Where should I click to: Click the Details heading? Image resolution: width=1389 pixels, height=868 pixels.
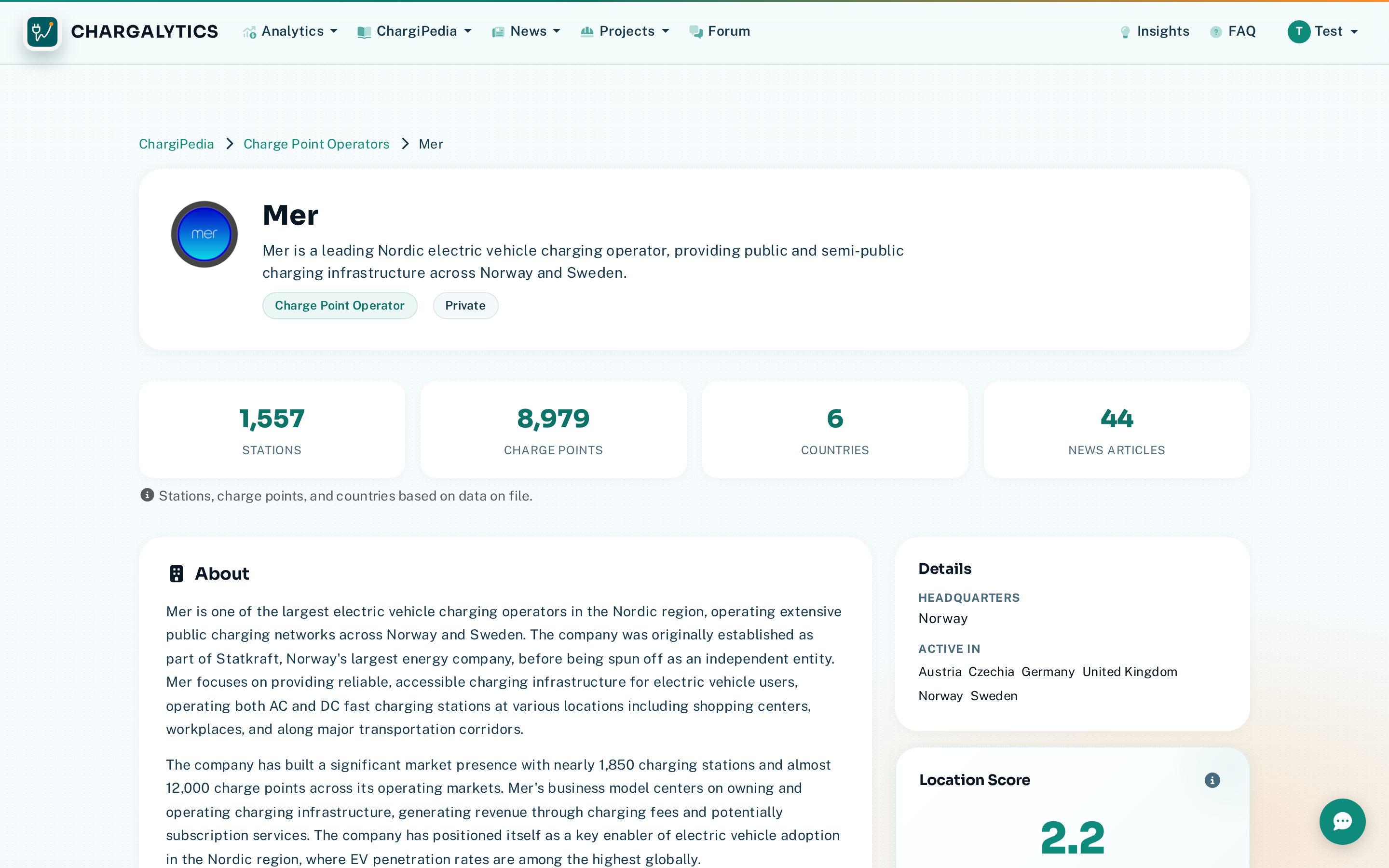[x=945, y=569]
